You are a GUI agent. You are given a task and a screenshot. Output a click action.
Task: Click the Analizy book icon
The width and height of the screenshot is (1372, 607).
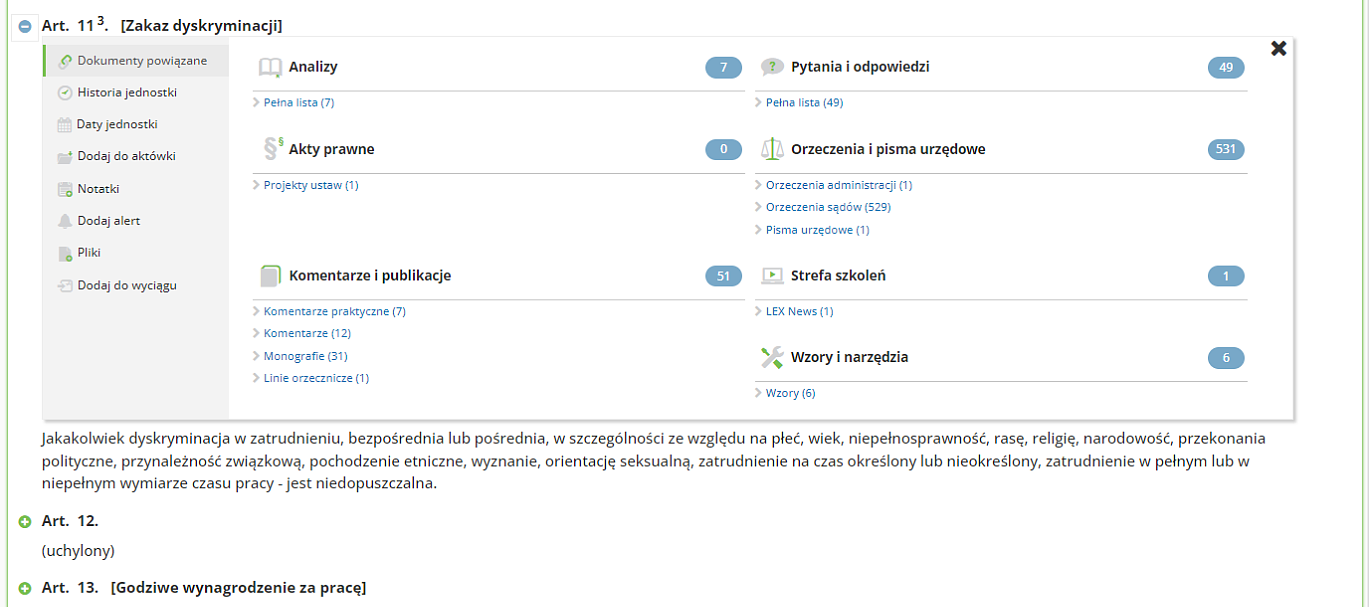[x=270, y=68]
